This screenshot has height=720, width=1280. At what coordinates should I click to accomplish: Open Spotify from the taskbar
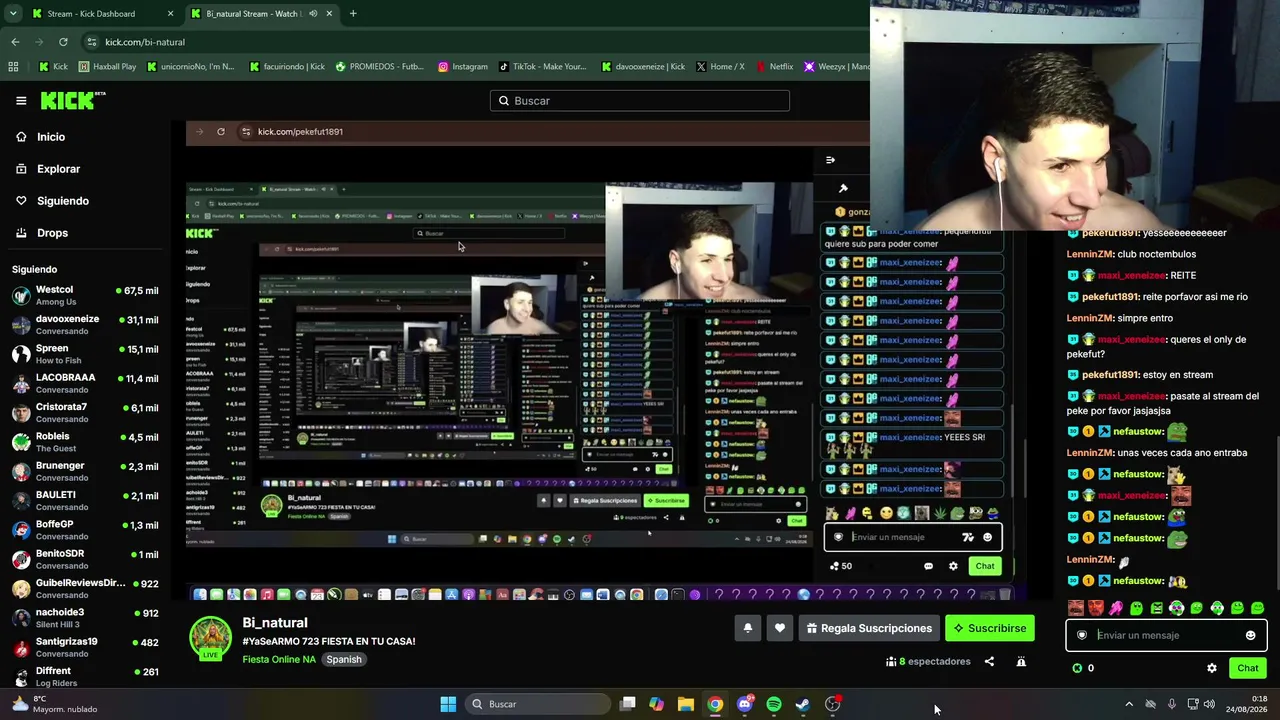pyautogui.click(x=774, y=704)
